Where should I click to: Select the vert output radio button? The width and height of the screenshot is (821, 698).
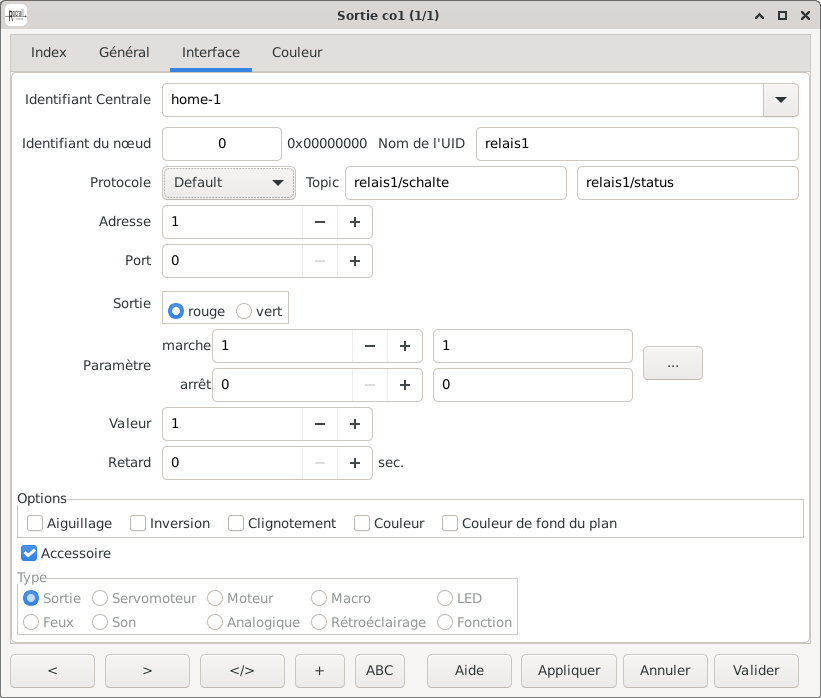(244, 311)
